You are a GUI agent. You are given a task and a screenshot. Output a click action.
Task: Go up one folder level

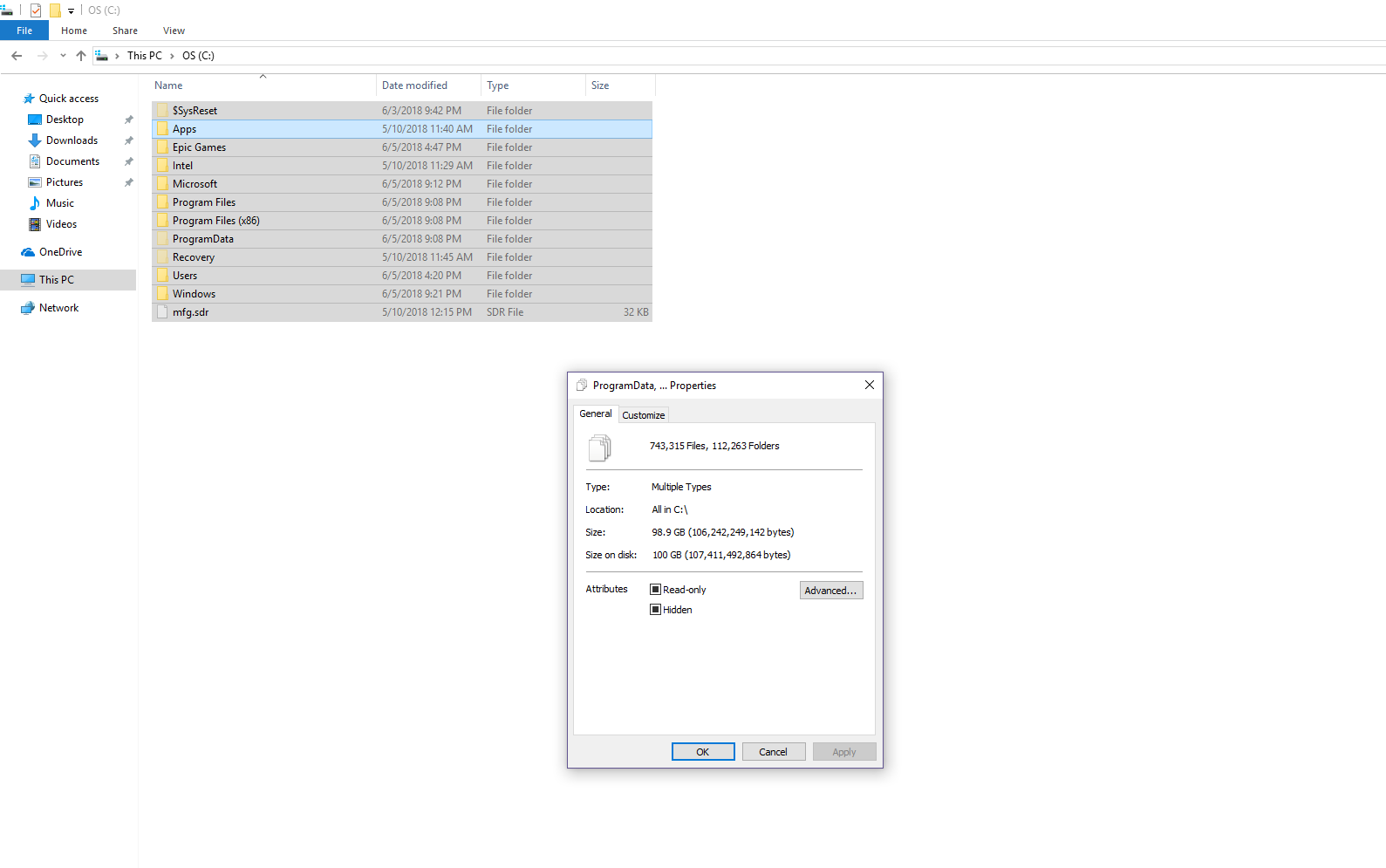point(81,56)
